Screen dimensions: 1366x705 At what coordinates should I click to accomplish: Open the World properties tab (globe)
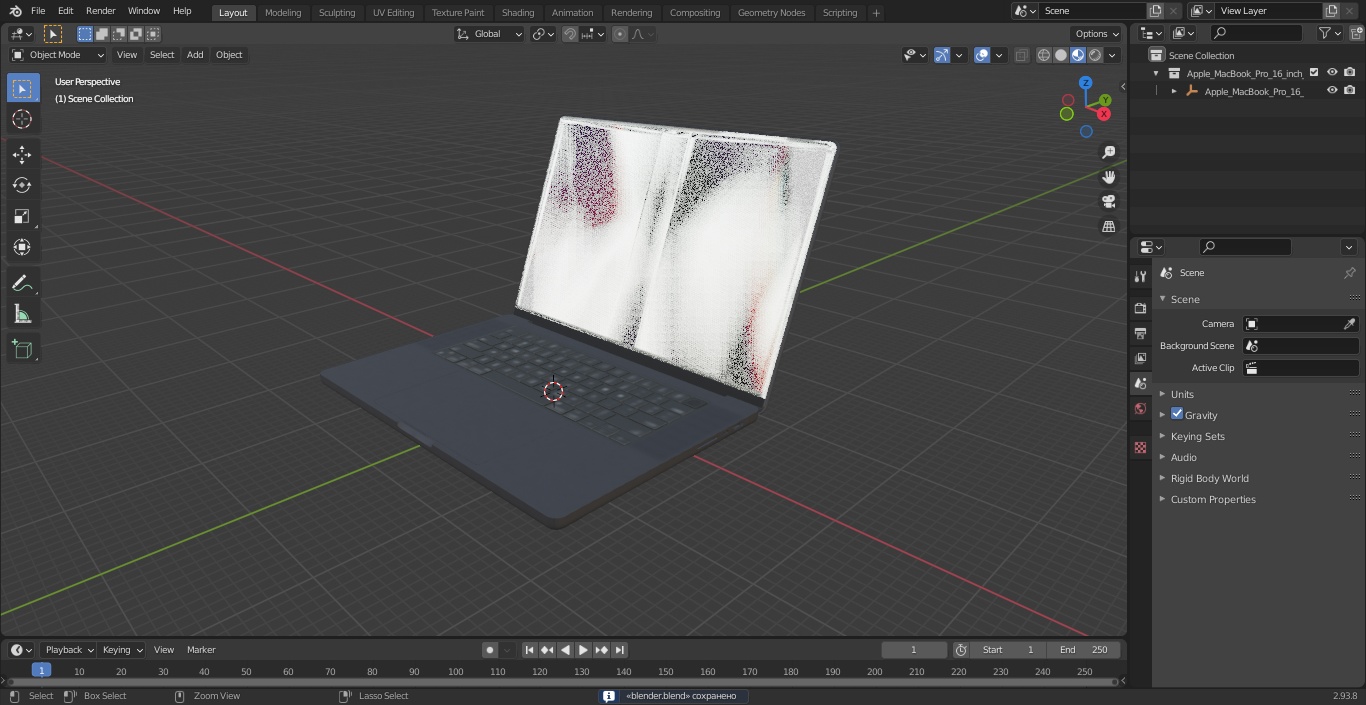tap(1140, 409)
